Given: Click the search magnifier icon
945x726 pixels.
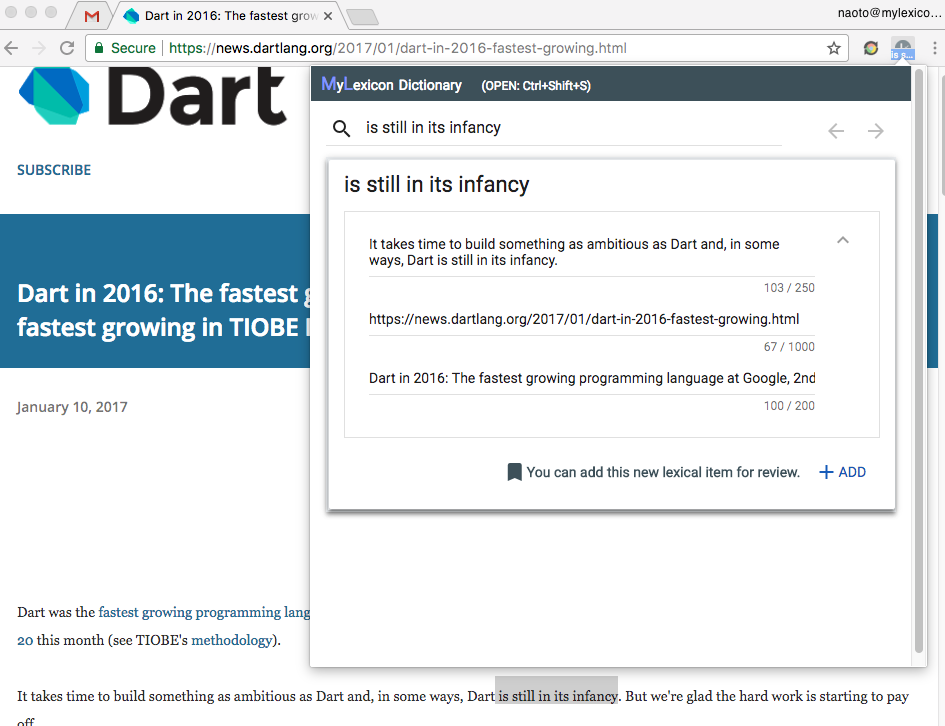Looking at the screenshot, I should click(341, 128).
